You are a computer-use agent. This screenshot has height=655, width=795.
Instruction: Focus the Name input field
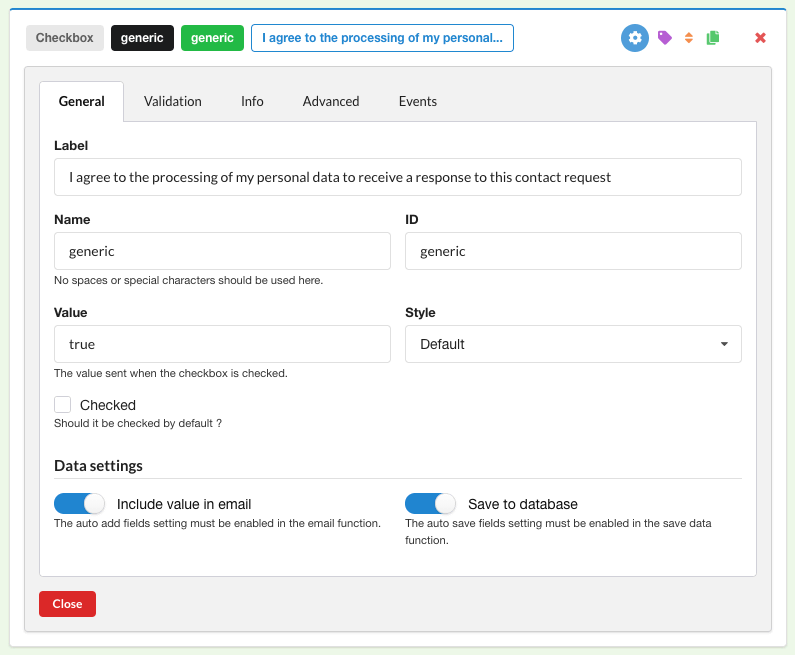(222, 251)
